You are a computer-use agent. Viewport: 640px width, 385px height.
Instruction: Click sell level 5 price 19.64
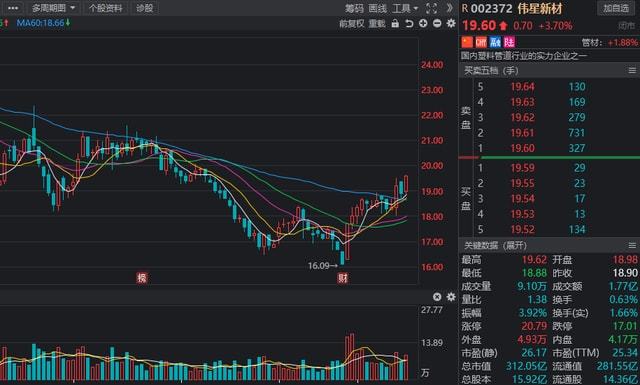pos(522,87)
